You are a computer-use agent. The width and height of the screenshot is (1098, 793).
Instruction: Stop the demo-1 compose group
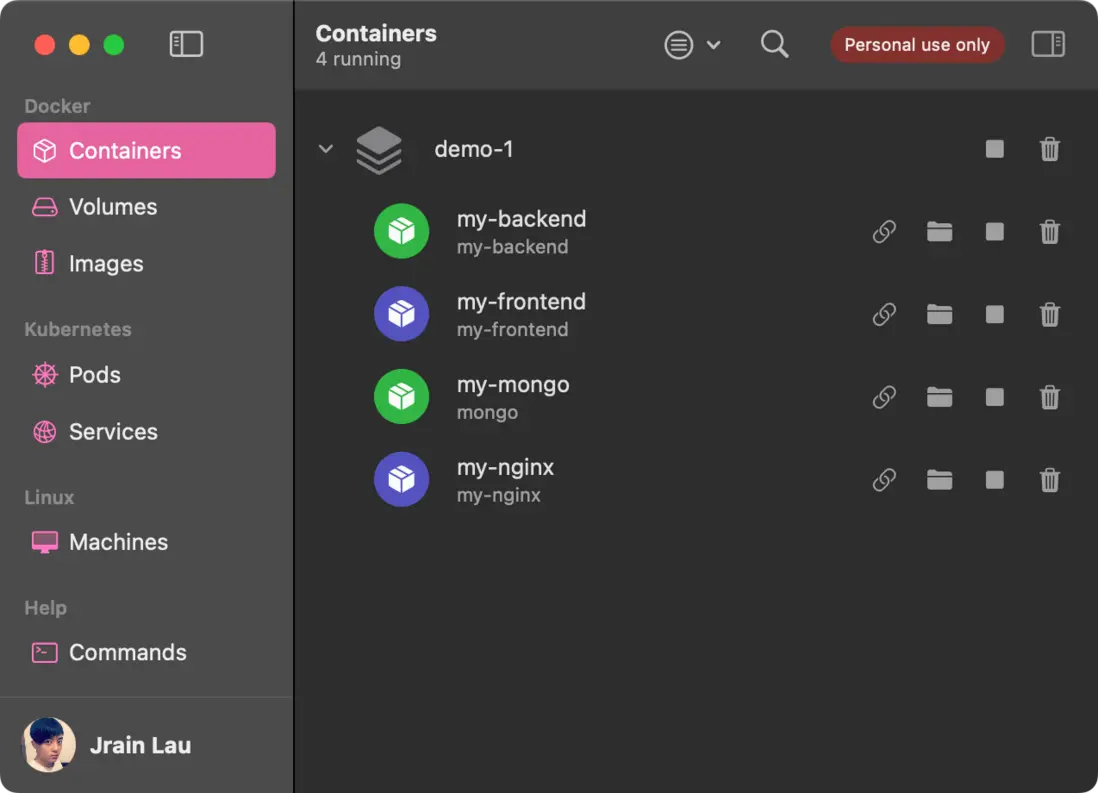(x=994, y=149)
